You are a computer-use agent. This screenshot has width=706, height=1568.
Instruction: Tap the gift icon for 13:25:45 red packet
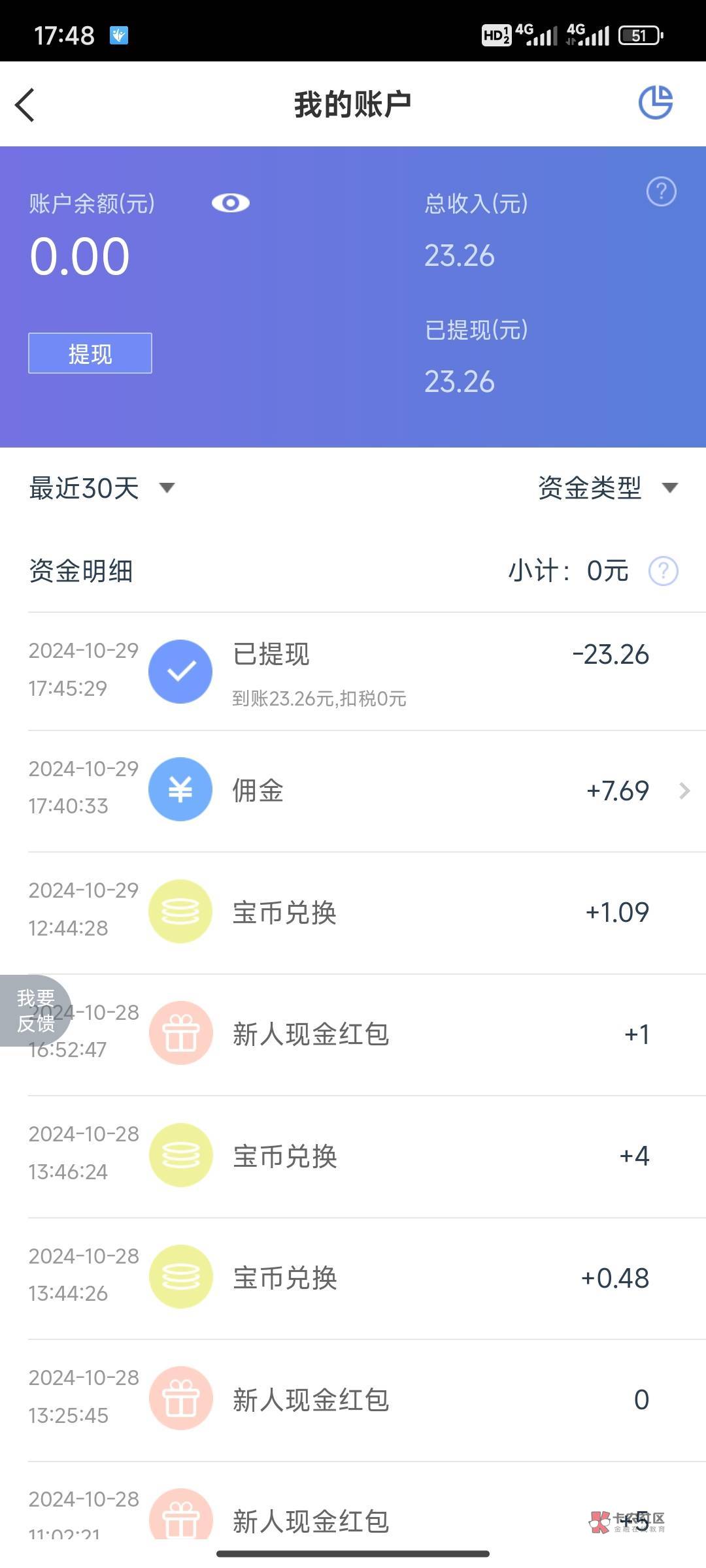[180, 1398]
